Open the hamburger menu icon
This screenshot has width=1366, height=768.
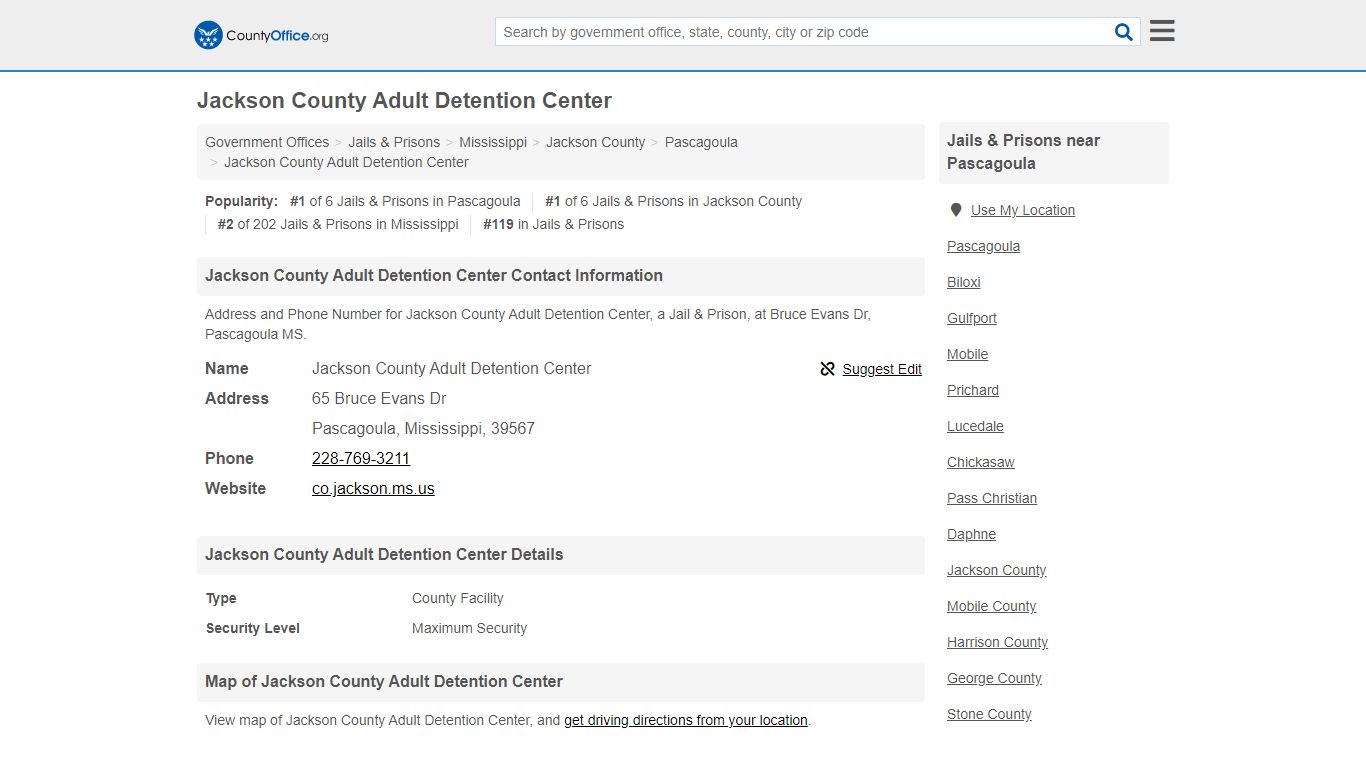pos(1162,31)
